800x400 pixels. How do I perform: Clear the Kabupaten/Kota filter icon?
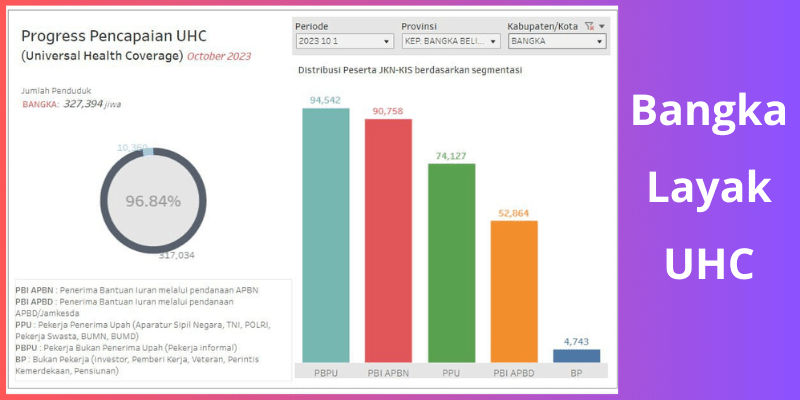pos(587,25)
